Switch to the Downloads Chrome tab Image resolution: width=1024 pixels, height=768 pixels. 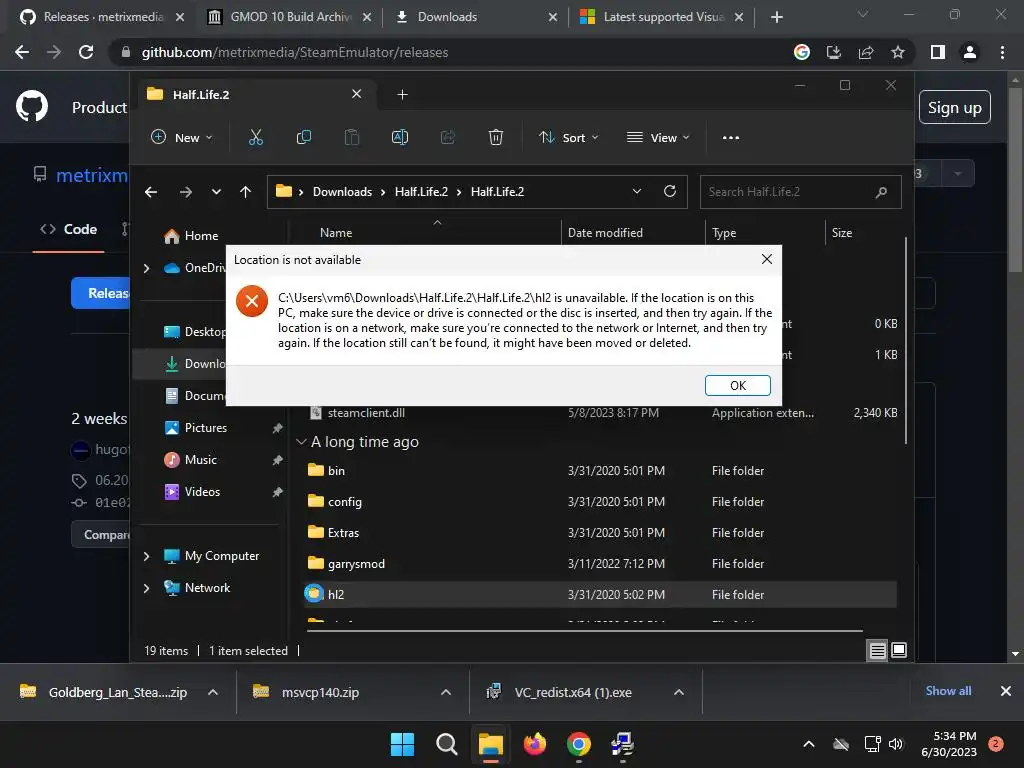477,17
